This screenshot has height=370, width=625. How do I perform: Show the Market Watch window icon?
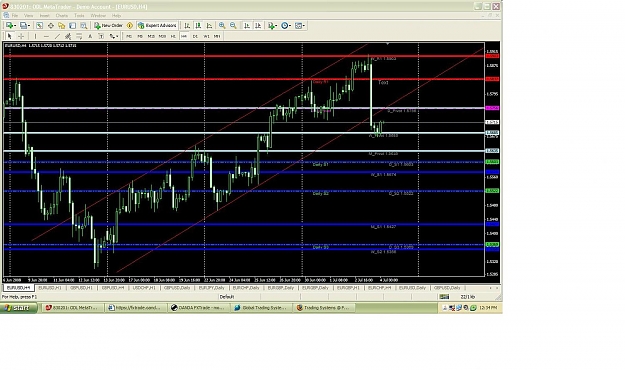coord(39,26)
